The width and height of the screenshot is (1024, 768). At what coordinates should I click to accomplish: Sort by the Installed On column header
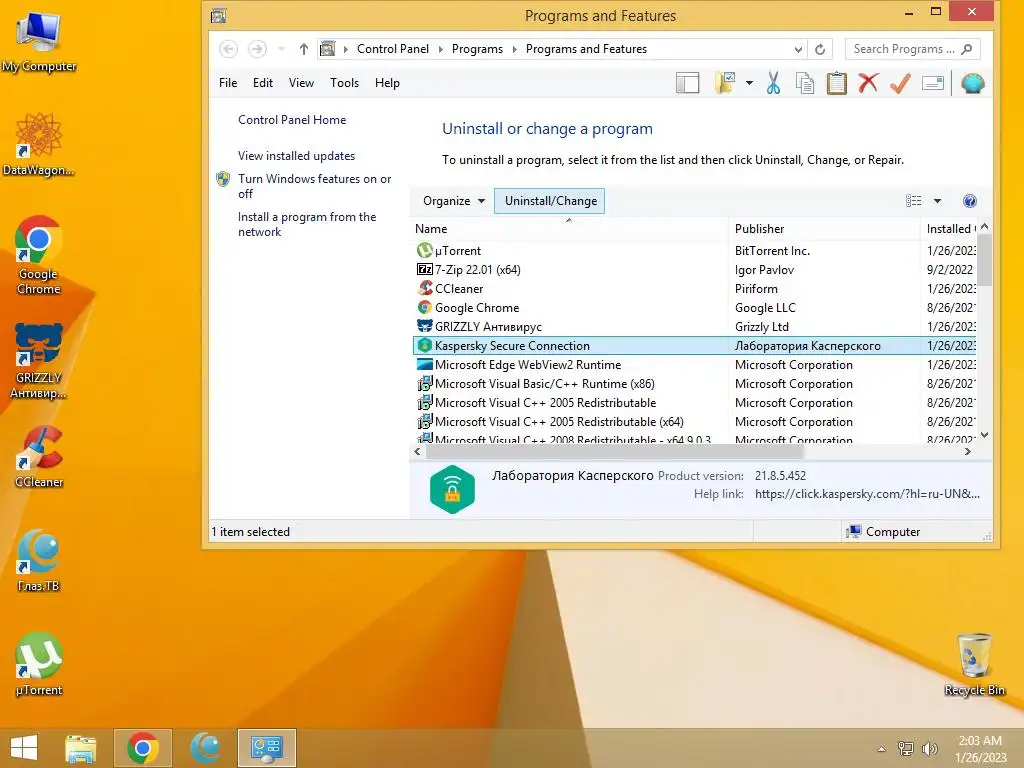(x=949, y=229)
